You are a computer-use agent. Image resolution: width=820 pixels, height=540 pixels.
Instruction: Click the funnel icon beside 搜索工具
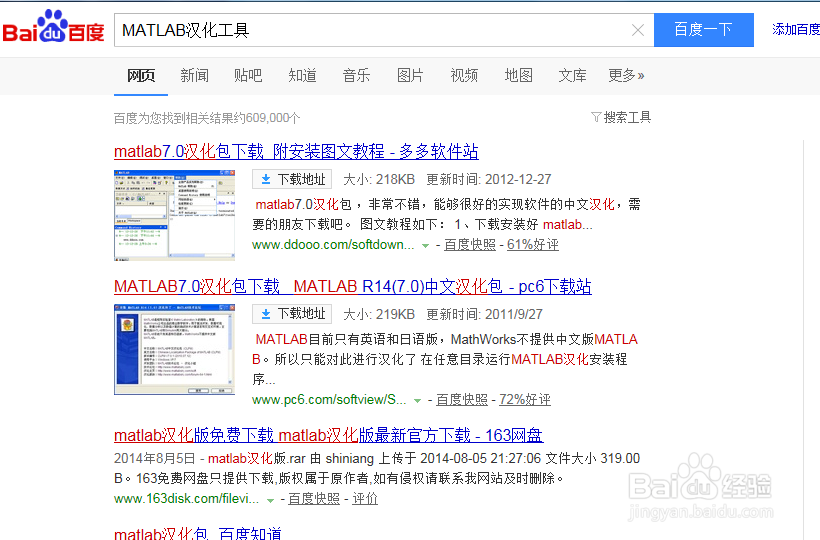click(596, 117)
